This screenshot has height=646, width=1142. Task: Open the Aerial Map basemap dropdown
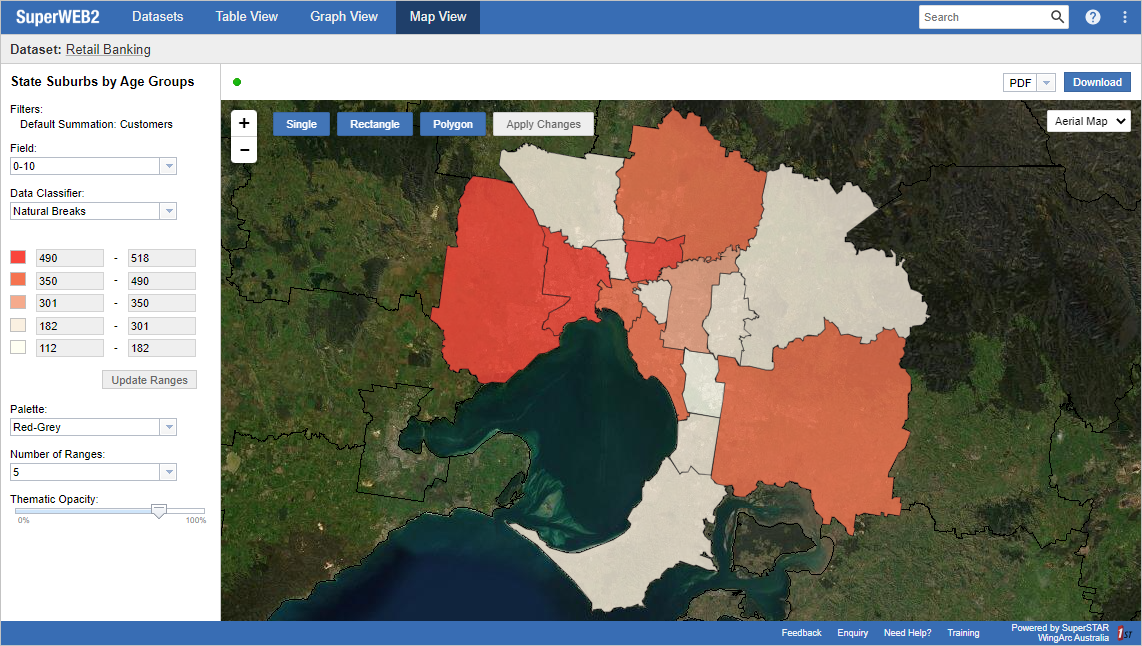[1089, 121]
